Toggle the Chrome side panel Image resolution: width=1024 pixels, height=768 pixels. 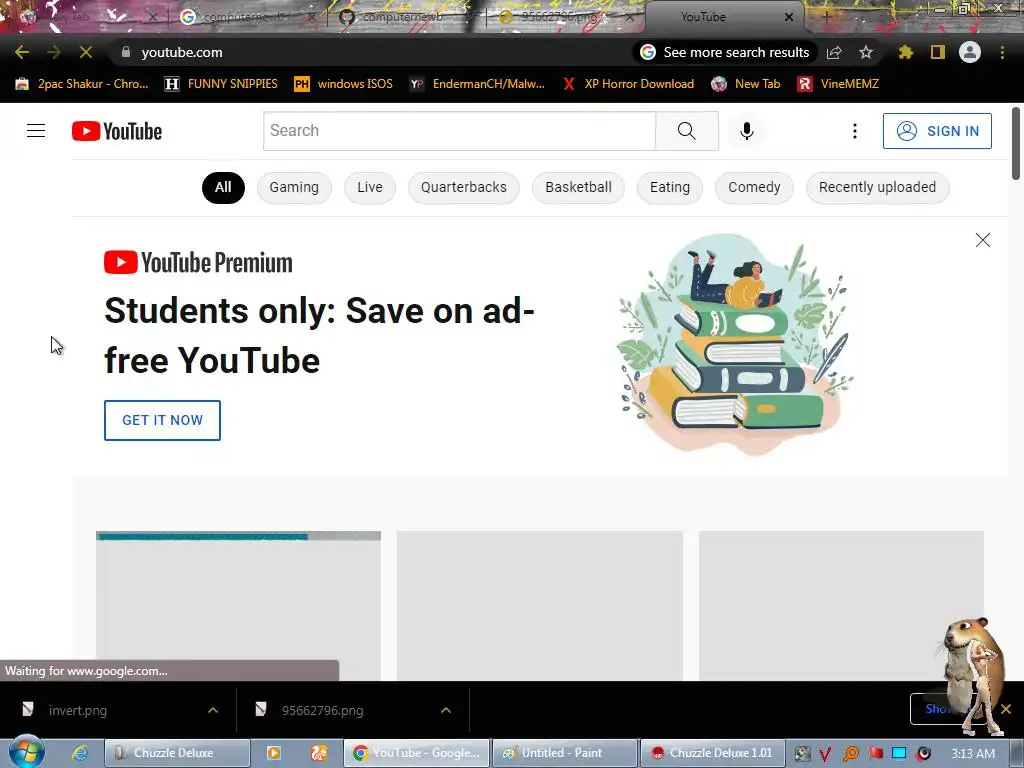point(937,52)
